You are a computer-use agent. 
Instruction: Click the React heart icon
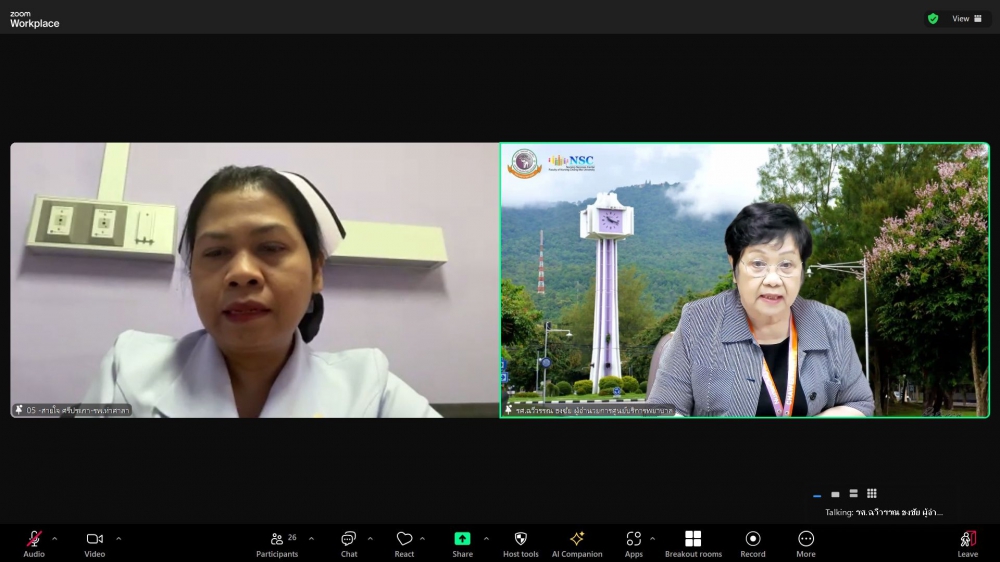tap(404, 539)
